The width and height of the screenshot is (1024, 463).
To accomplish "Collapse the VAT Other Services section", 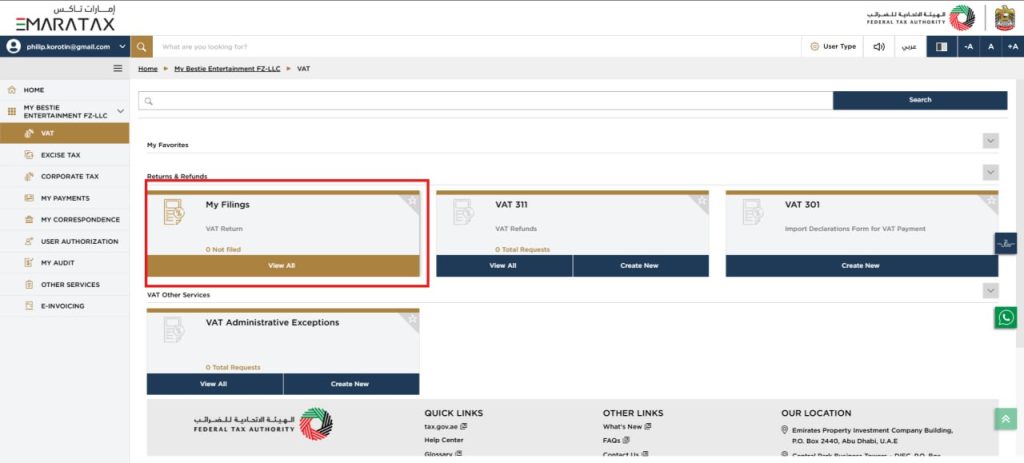I will [x=991, y=291].
